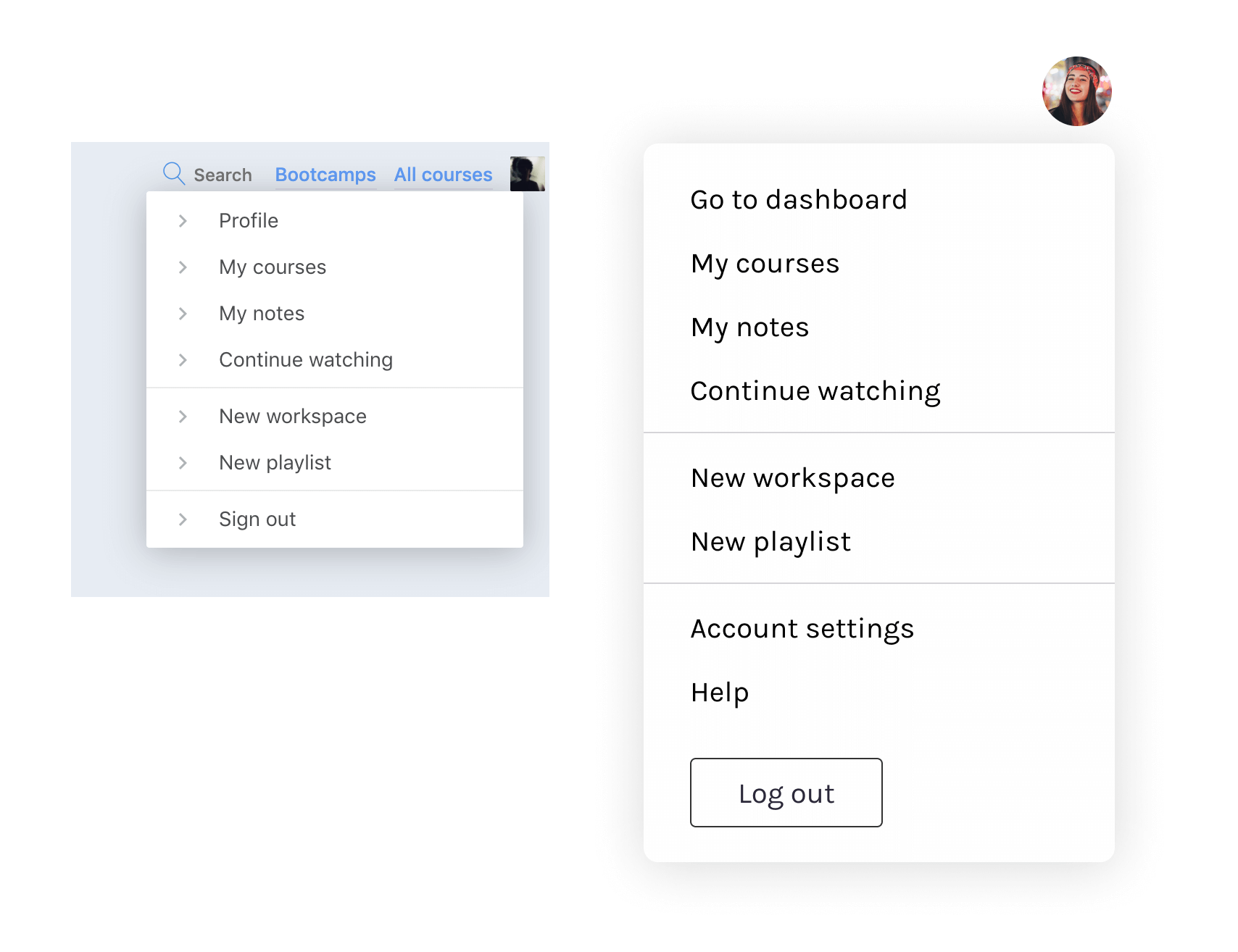1238x952 pixels.
Task: Select New playlist in the large menu
Action: click(770, 542)
